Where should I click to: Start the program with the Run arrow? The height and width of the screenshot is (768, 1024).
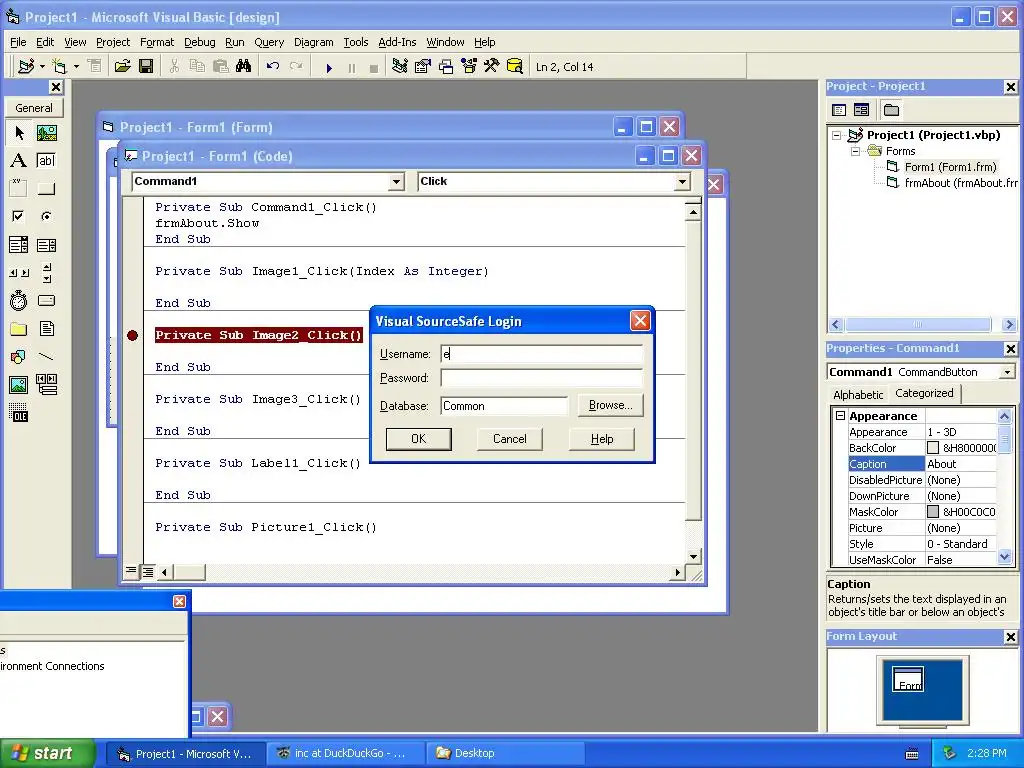[x=329, y=67]
